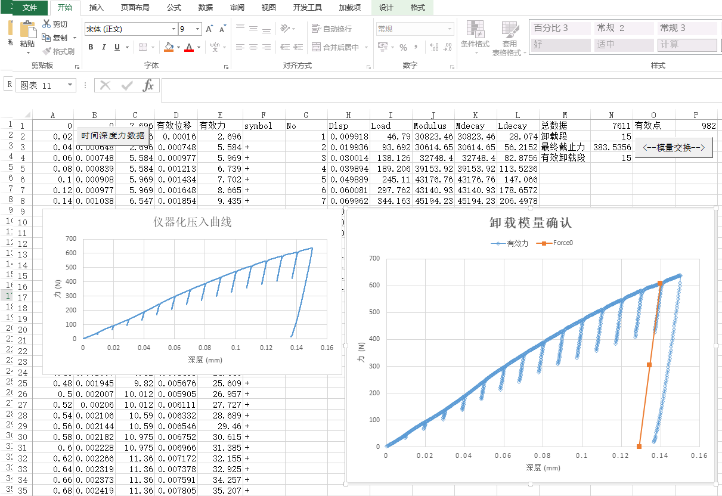The height and width of the screenshot is (496, 722).
Task: Click the Copy (复制) icon
Action: click(46, 37)
